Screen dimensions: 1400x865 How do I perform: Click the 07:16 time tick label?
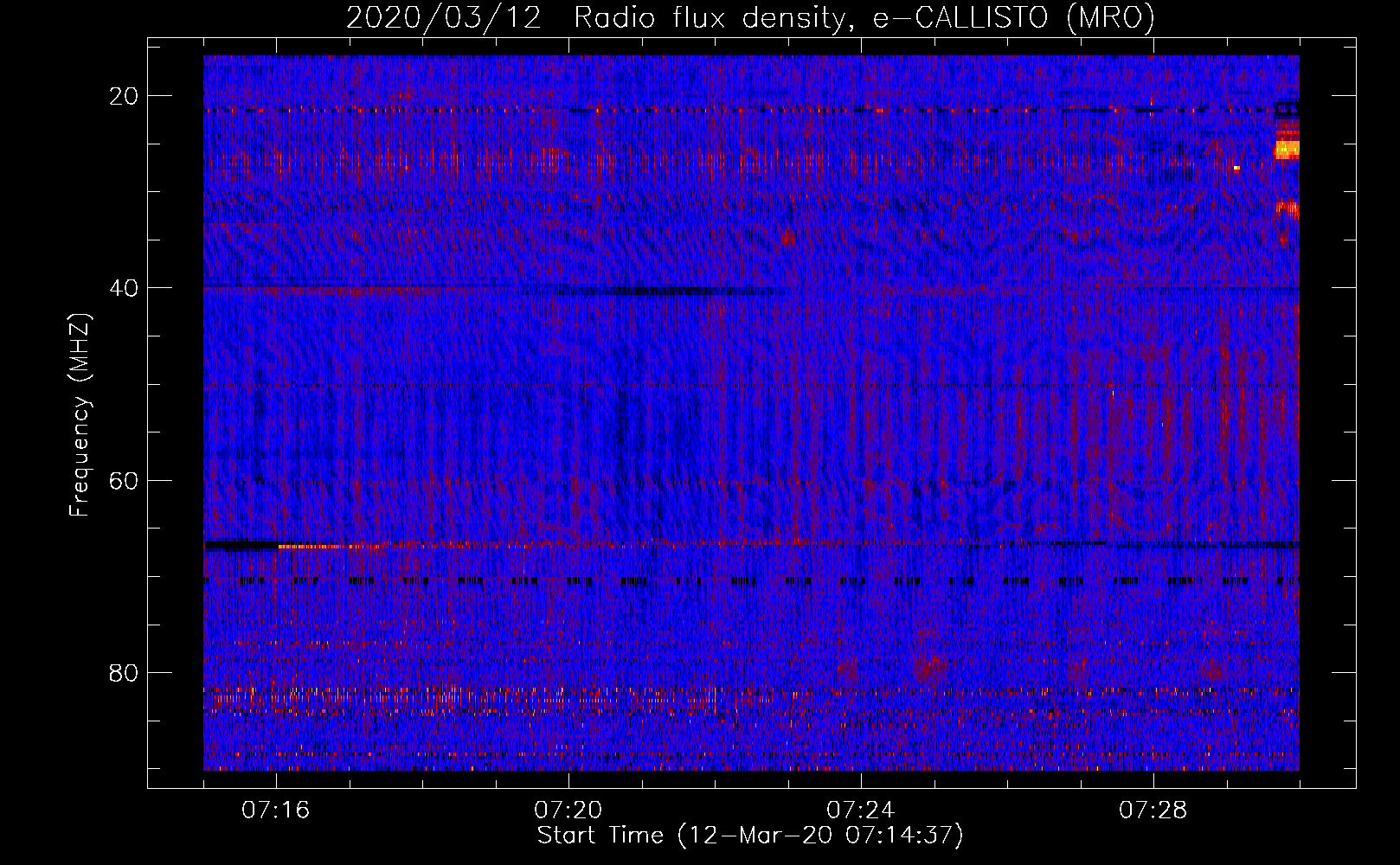coord(276,811)
